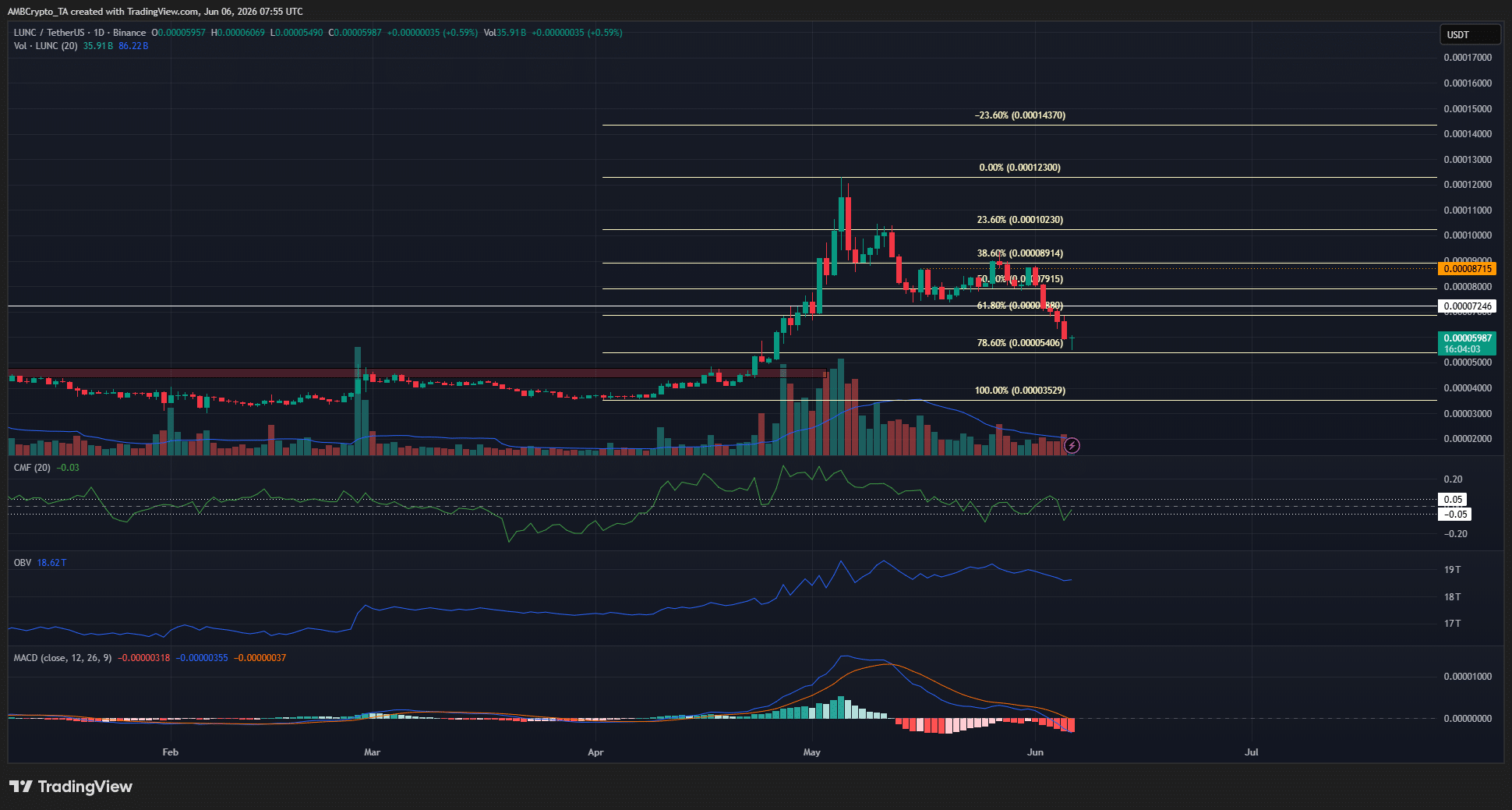The width and height of the screenshot is (1512, 810).
Task: Select the LUNC / TetherUS symbol title
Action: click(49, 33)
